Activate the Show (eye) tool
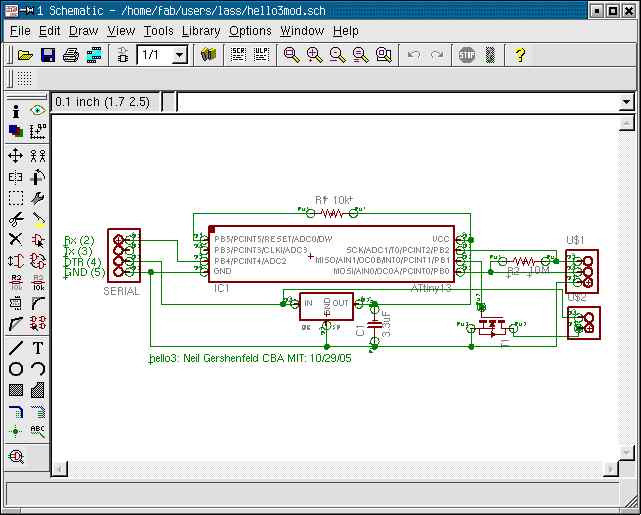Image resolution: width=641 pixels, height=515 pixels. click(x=38, y=111)
